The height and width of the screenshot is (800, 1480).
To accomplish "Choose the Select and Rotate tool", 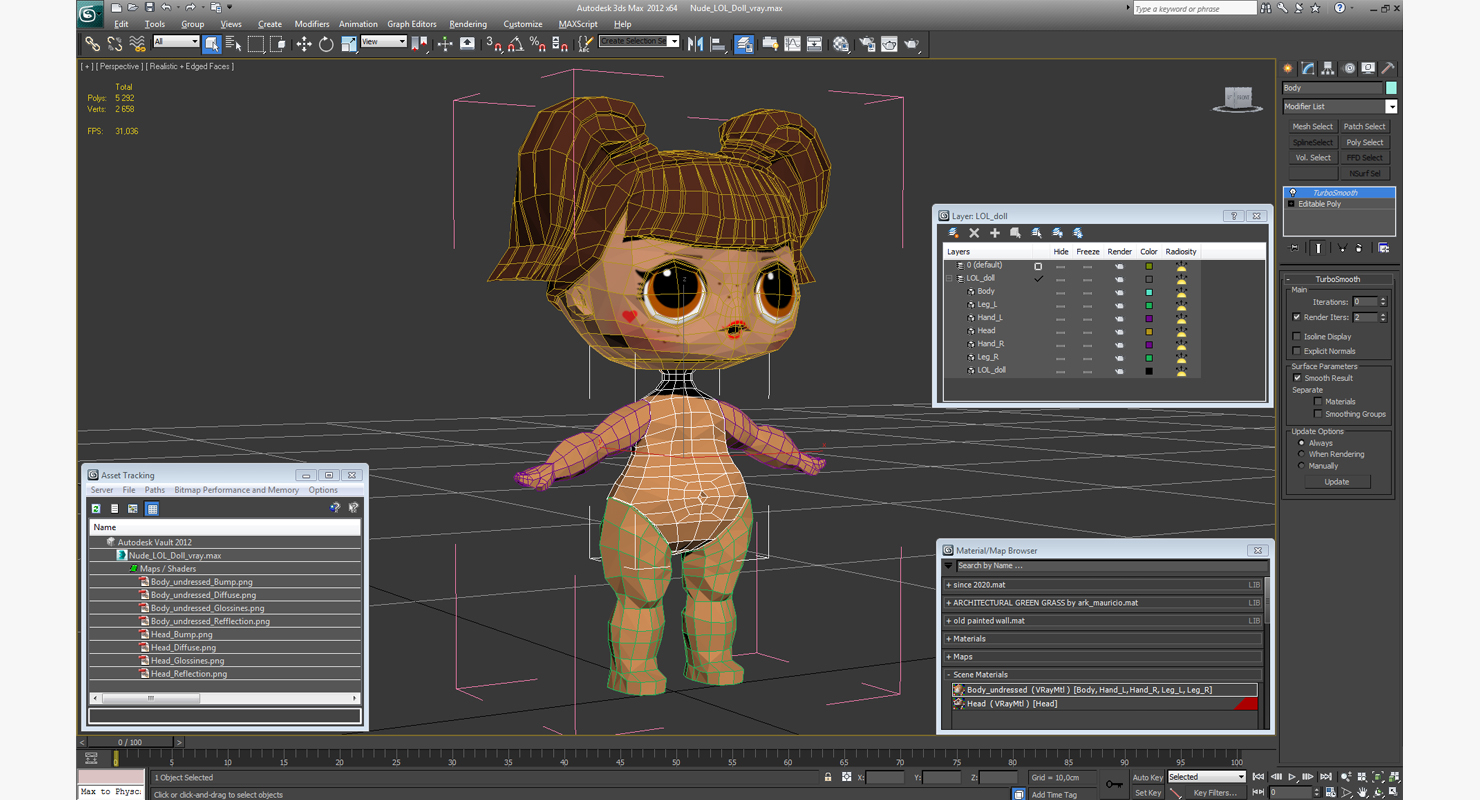I will (x=326, y=44).
